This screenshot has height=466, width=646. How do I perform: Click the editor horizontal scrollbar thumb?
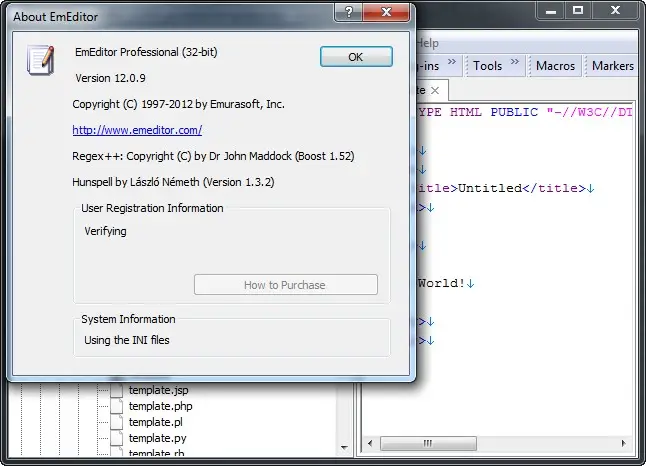(x=428, y=443)
